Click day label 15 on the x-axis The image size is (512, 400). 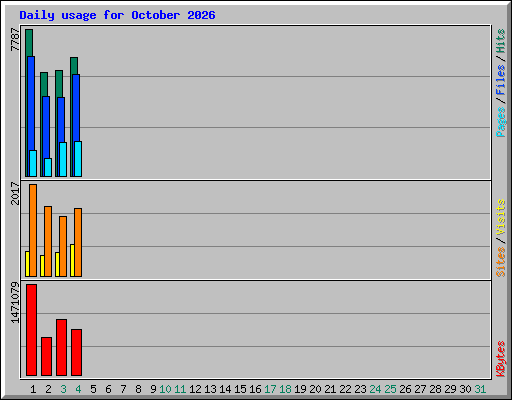pyautogui.click(x=240, y=389)
